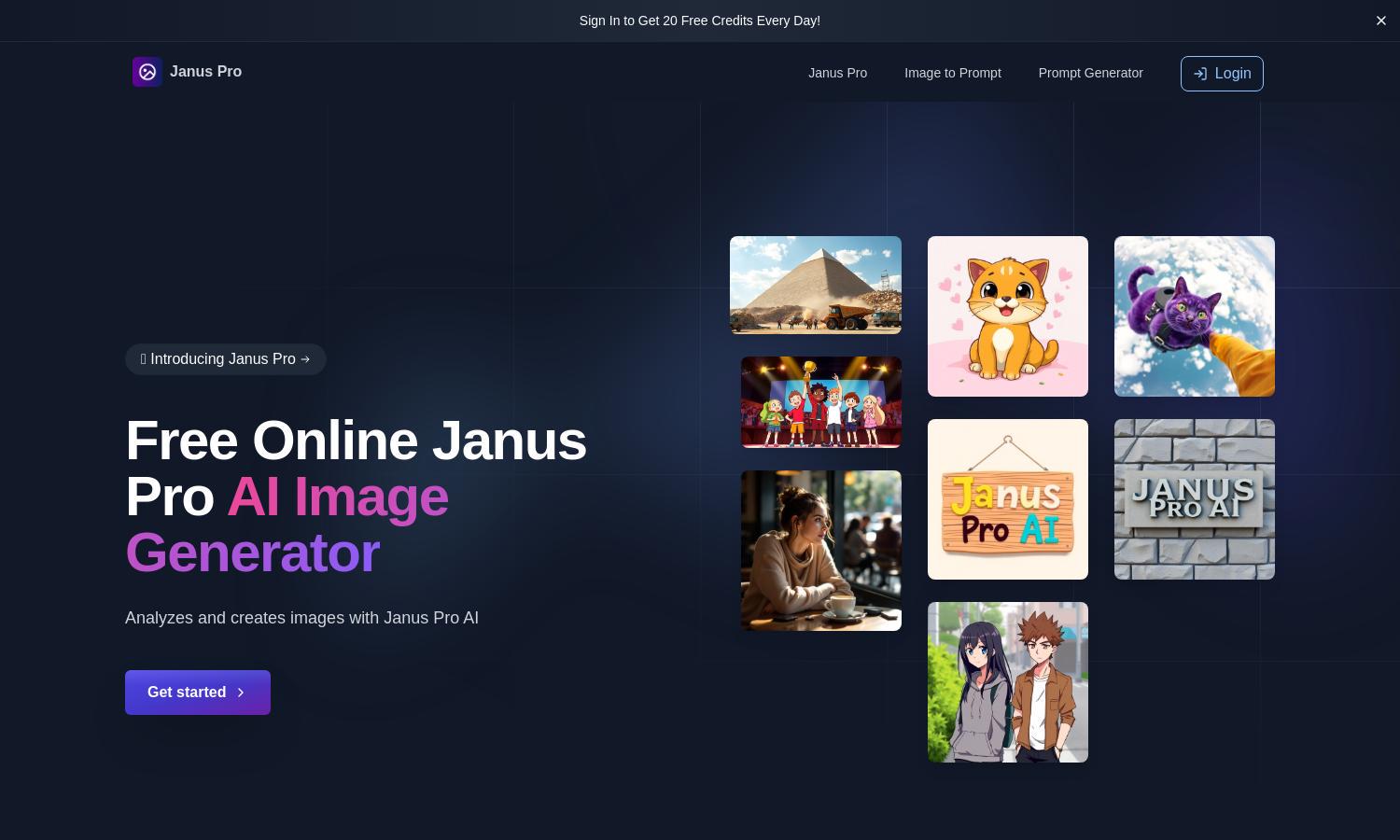
Task: Open the purple skydiving cat image
Action: click(1195, 316)
